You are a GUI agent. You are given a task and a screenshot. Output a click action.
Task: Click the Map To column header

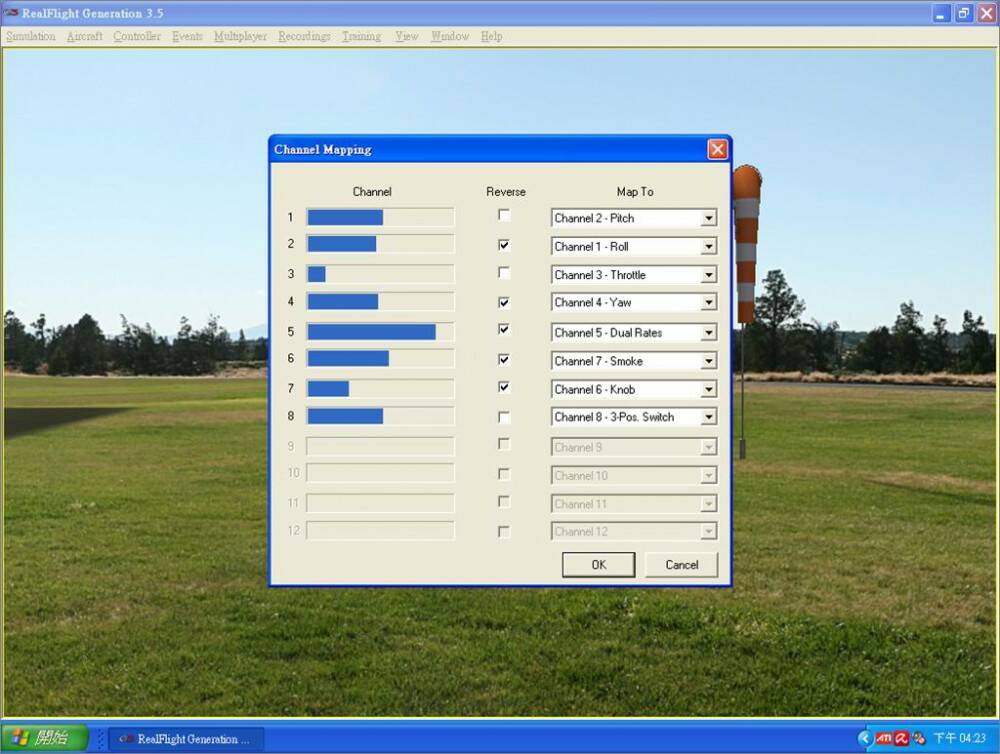tap(635, 191)
